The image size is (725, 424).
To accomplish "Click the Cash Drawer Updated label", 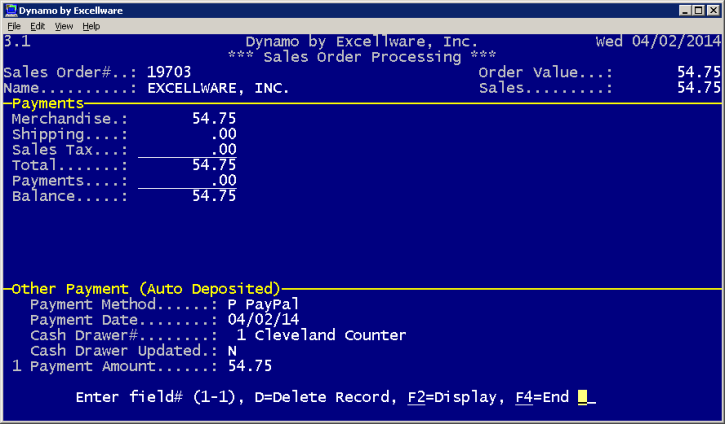I will [x=123, y=351].
